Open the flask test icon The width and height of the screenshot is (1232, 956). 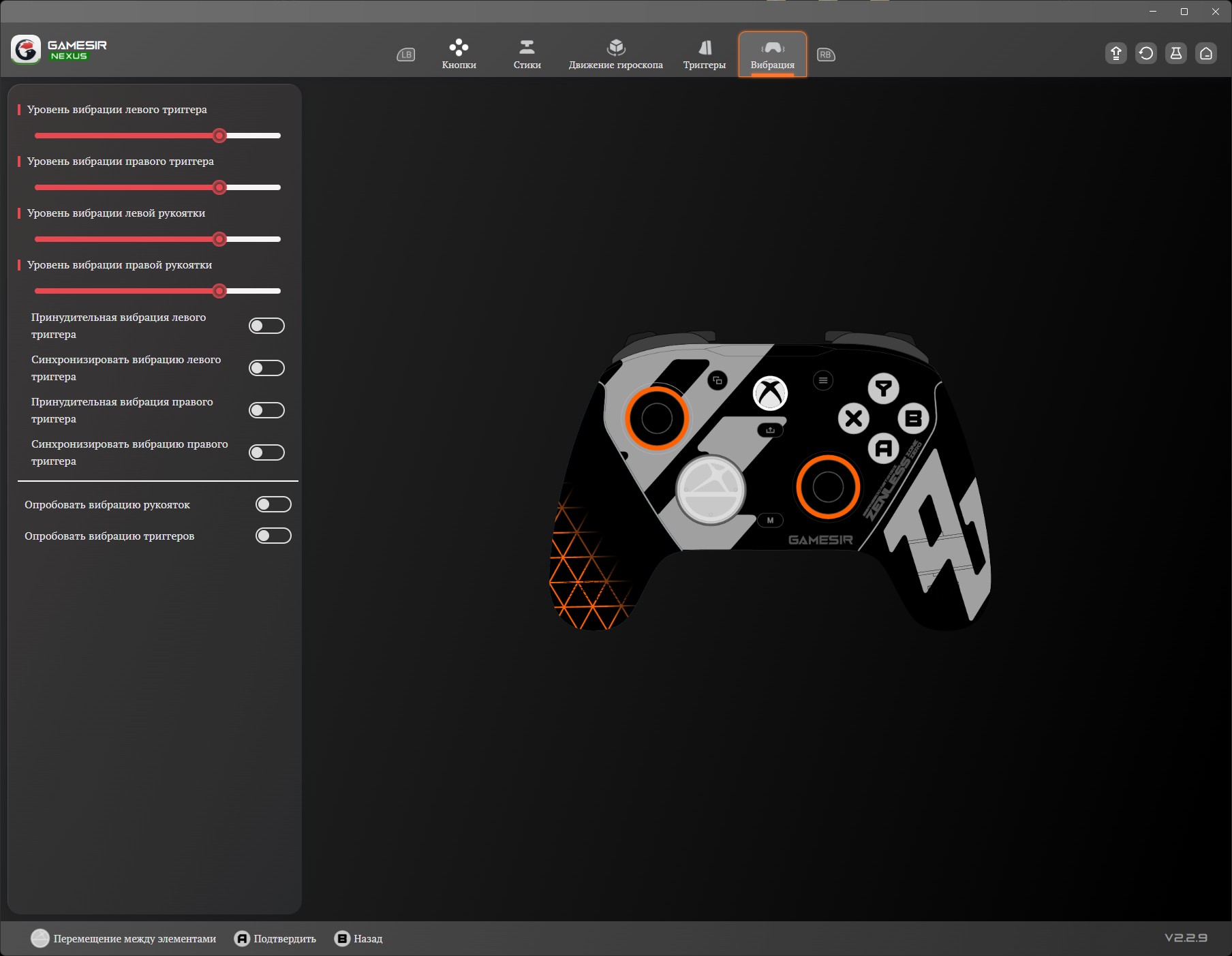[1176, 53]
